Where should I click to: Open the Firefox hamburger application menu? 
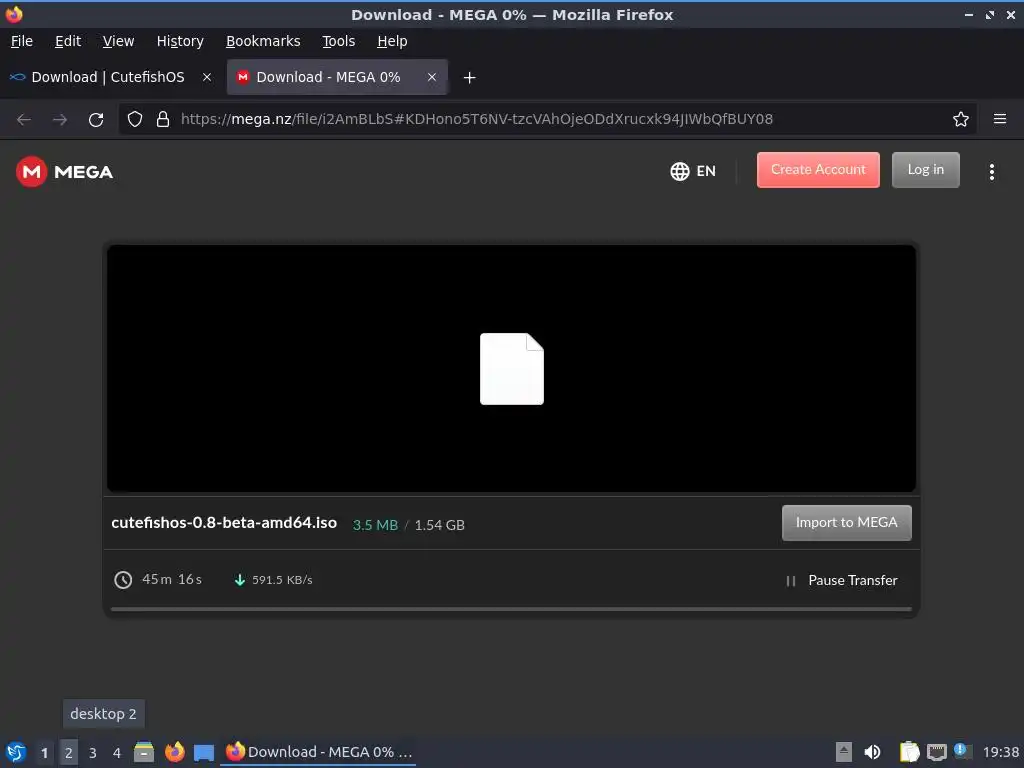[999, 119]
